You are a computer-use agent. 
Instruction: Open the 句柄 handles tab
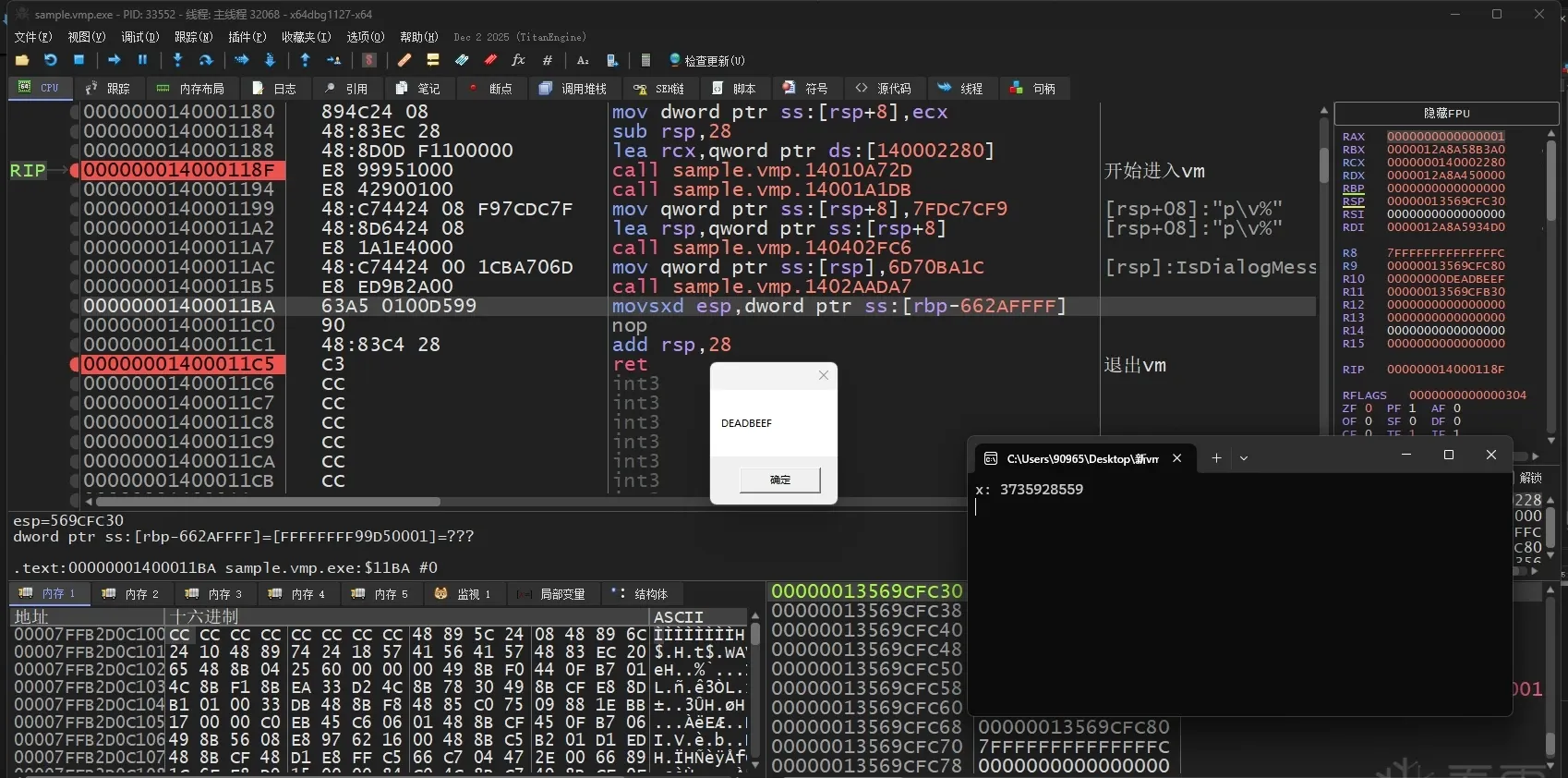coord(1033,89)
